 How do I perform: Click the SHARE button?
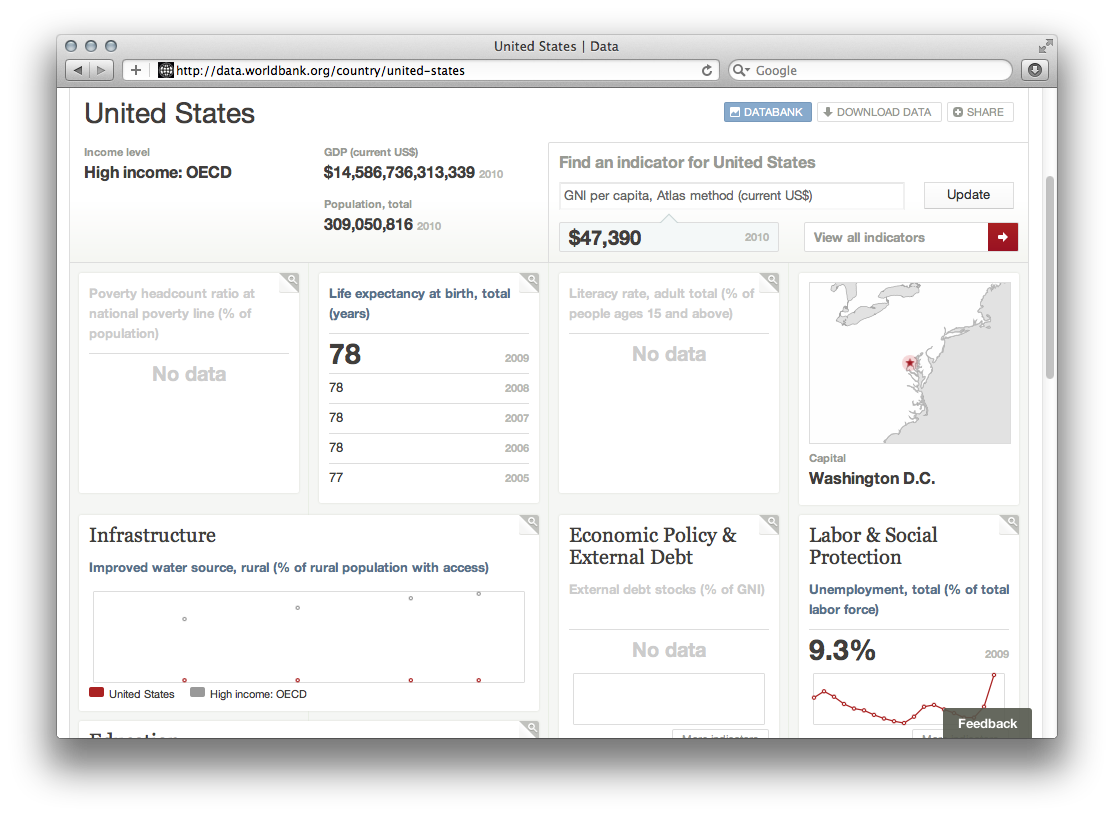[980, 112]
